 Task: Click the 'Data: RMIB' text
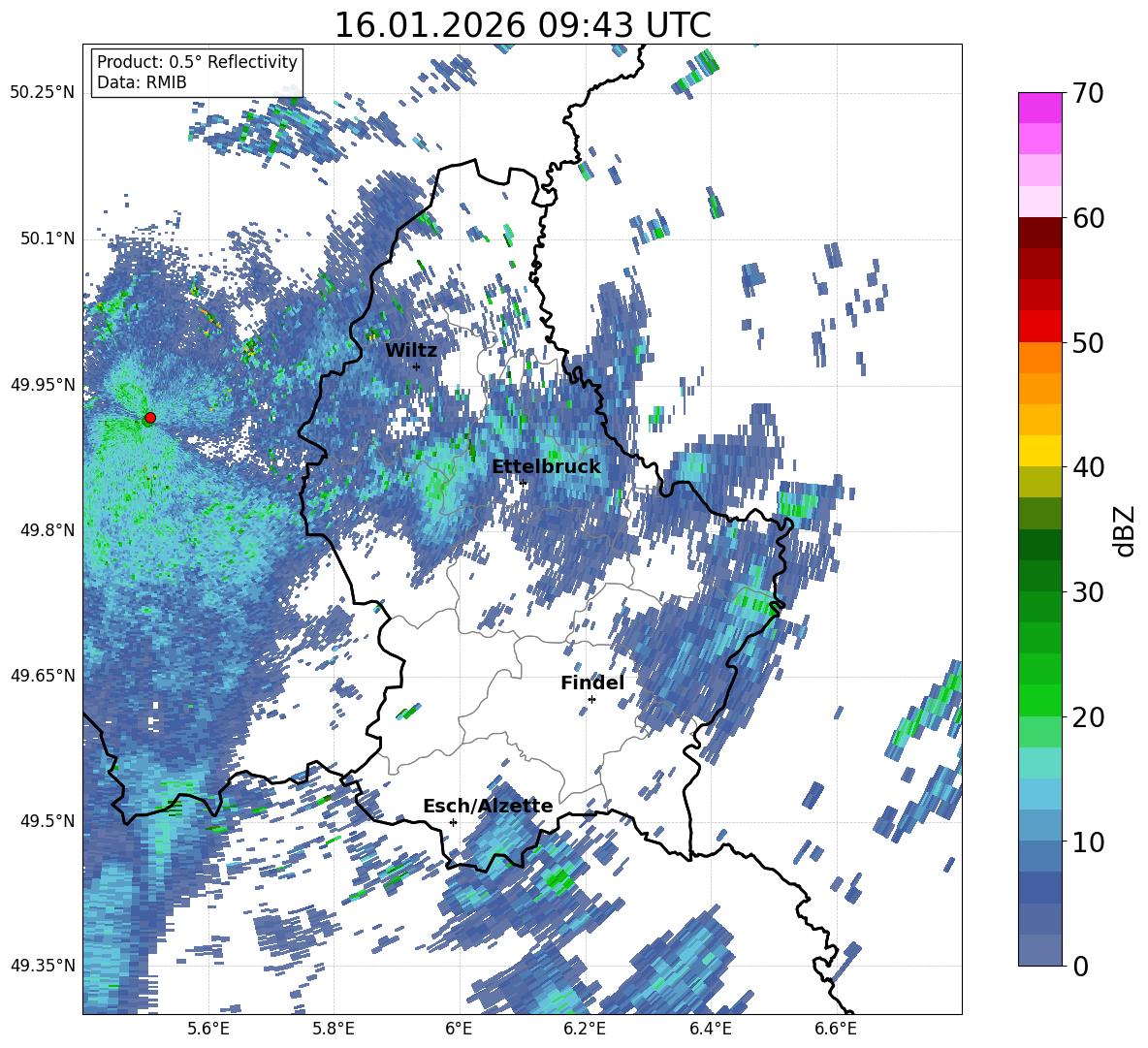(x=142, y=82)
